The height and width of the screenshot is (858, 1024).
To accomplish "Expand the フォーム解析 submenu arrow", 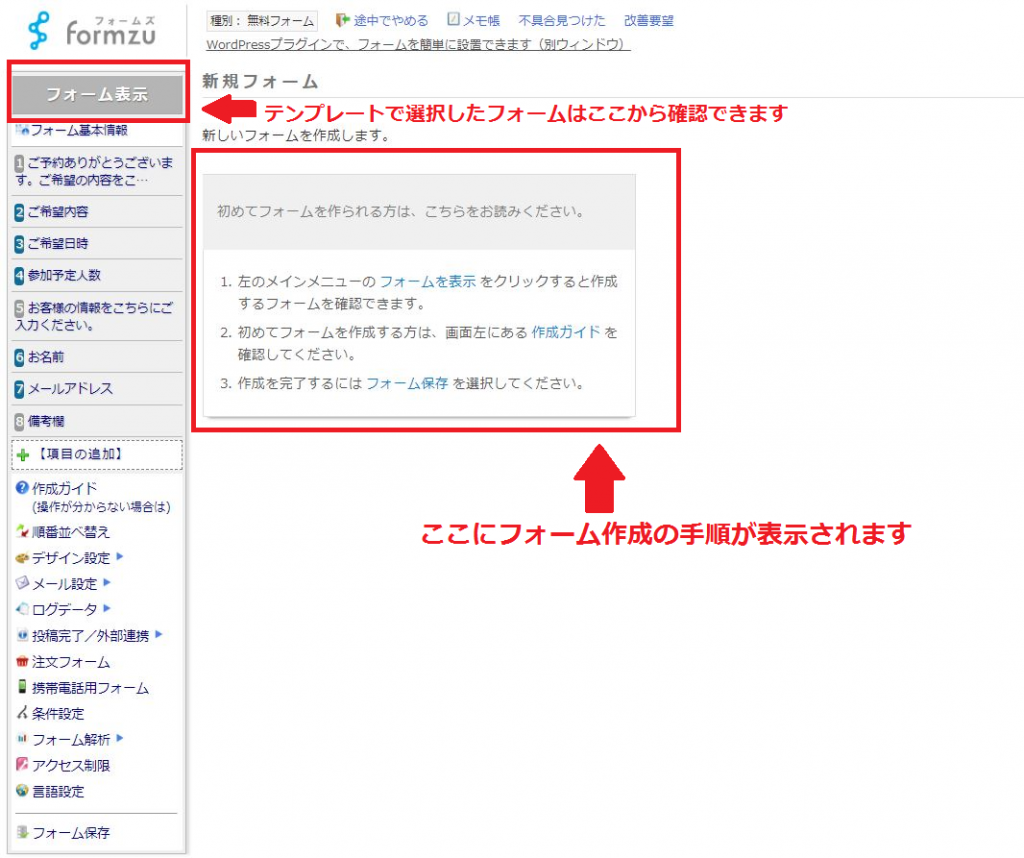I will (x=120, y=739).
